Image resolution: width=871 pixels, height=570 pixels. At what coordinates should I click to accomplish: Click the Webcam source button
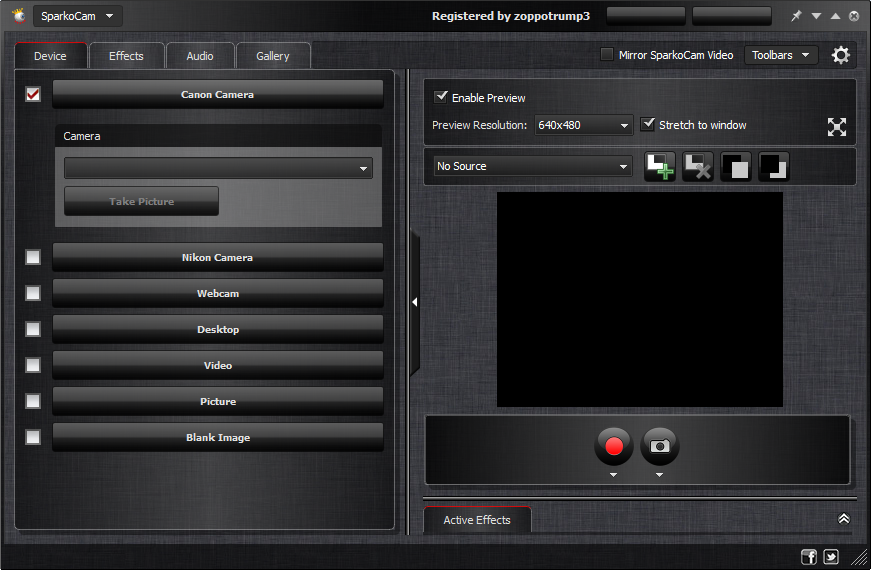[x=218, y=293]
